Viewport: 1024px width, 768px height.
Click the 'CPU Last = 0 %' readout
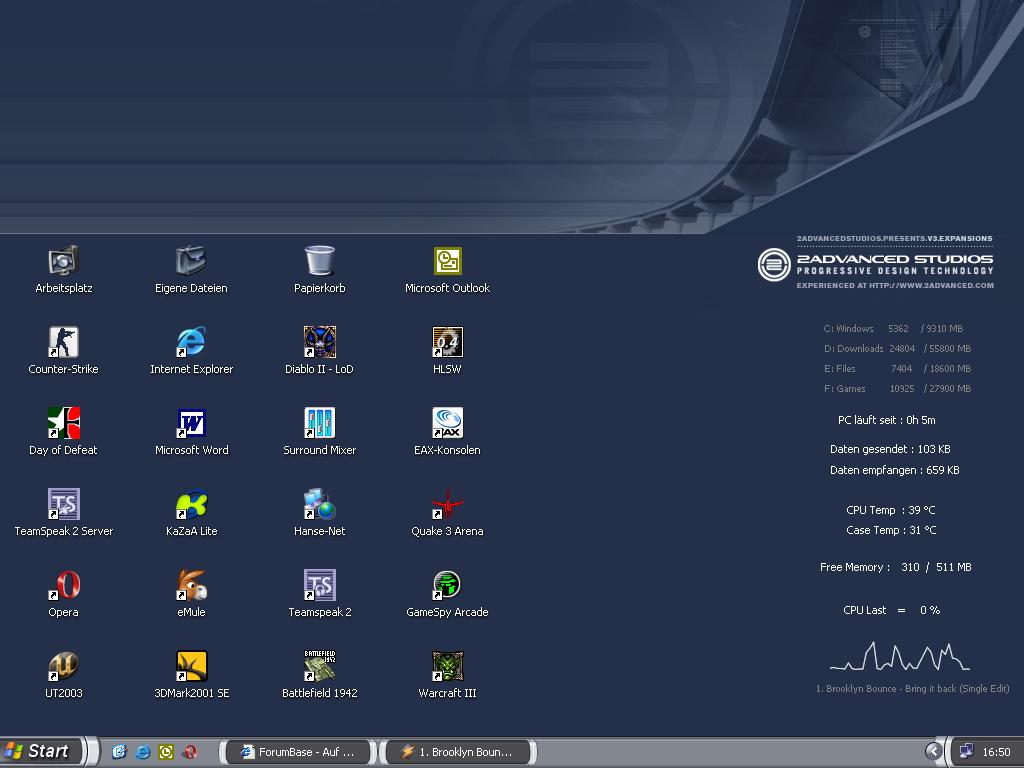click(x=891, y=610)
